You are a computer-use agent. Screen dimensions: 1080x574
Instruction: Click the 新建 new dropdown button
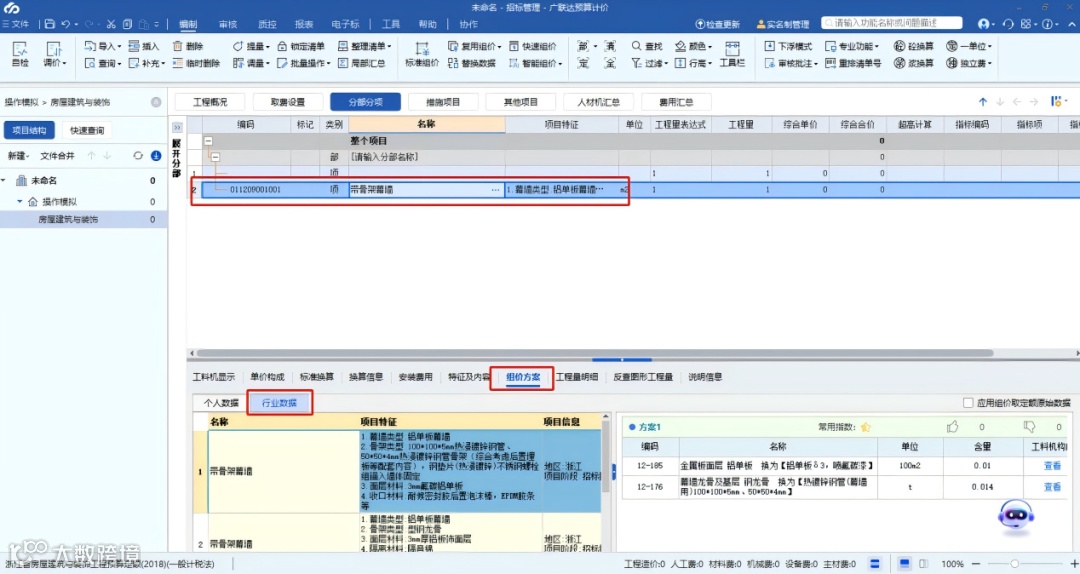(x=17, y=156)
